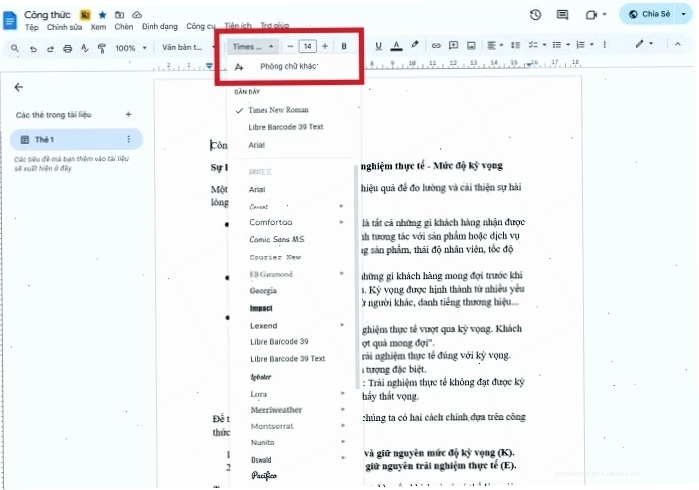
Task: Add a new document tab plus
Action: pyautogui.click(x=128, y=115)
